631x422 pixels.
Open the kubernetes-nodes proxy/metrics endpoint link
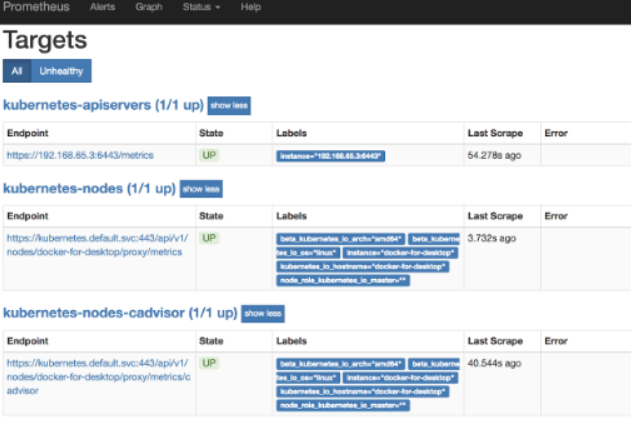click(97, 245)
